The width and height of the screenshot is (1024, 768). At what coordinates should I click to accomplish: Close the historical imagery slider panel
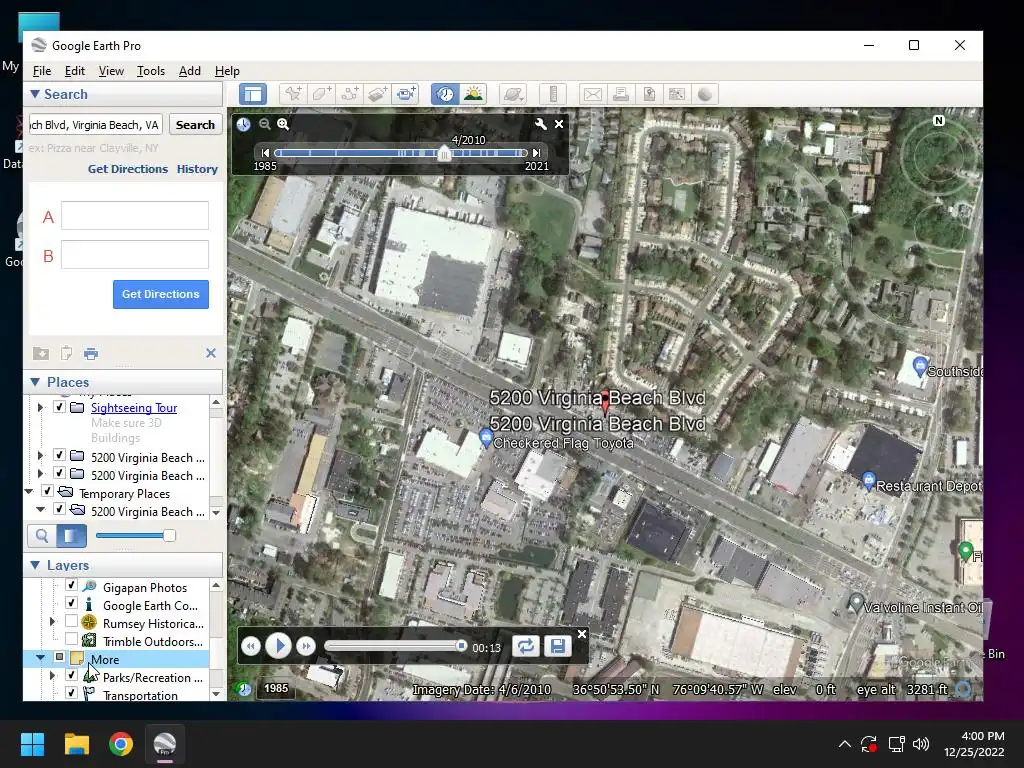click(559, 124)
